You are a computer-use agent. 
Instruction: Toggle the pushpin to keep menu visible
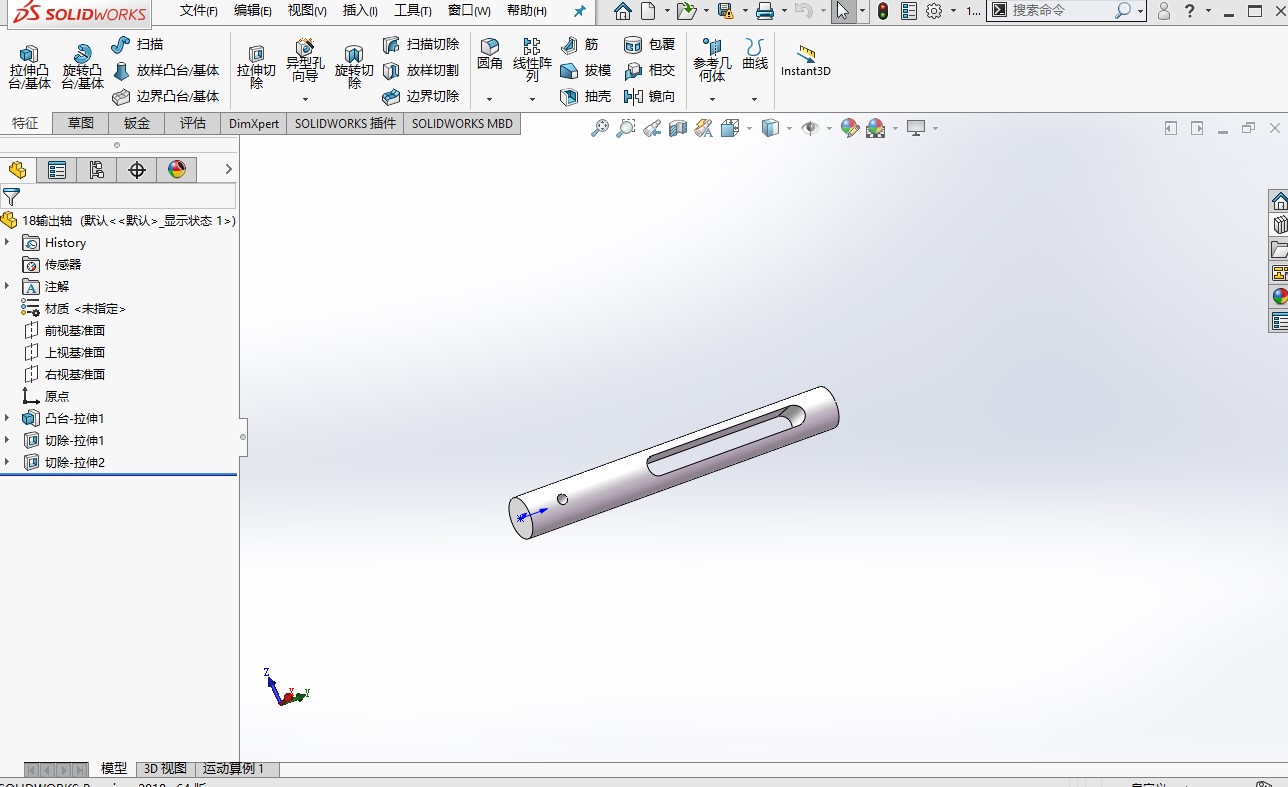(580, 11)
